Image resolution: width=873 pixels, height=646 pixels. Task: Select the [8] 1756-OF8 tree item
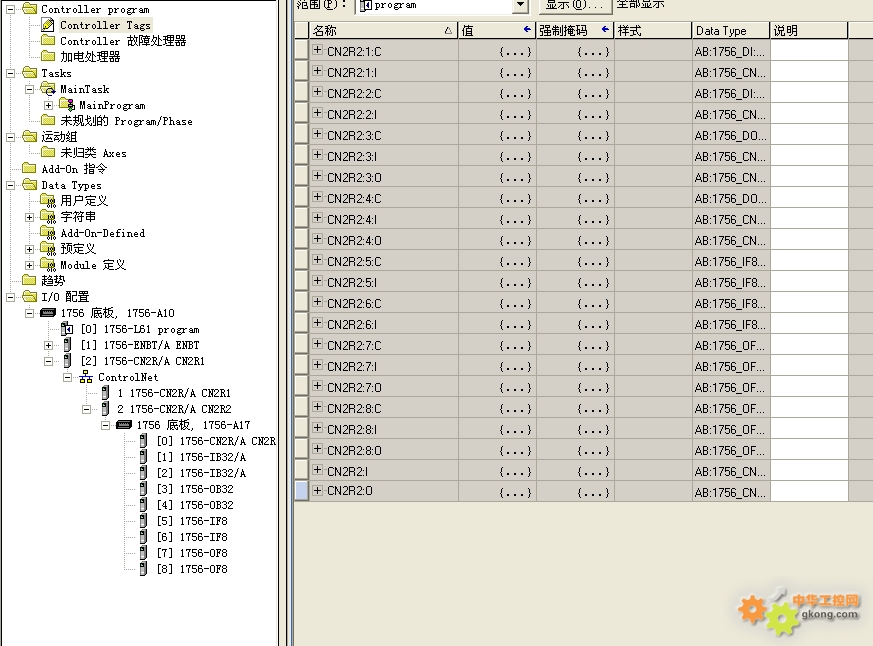tap(192, 569)
